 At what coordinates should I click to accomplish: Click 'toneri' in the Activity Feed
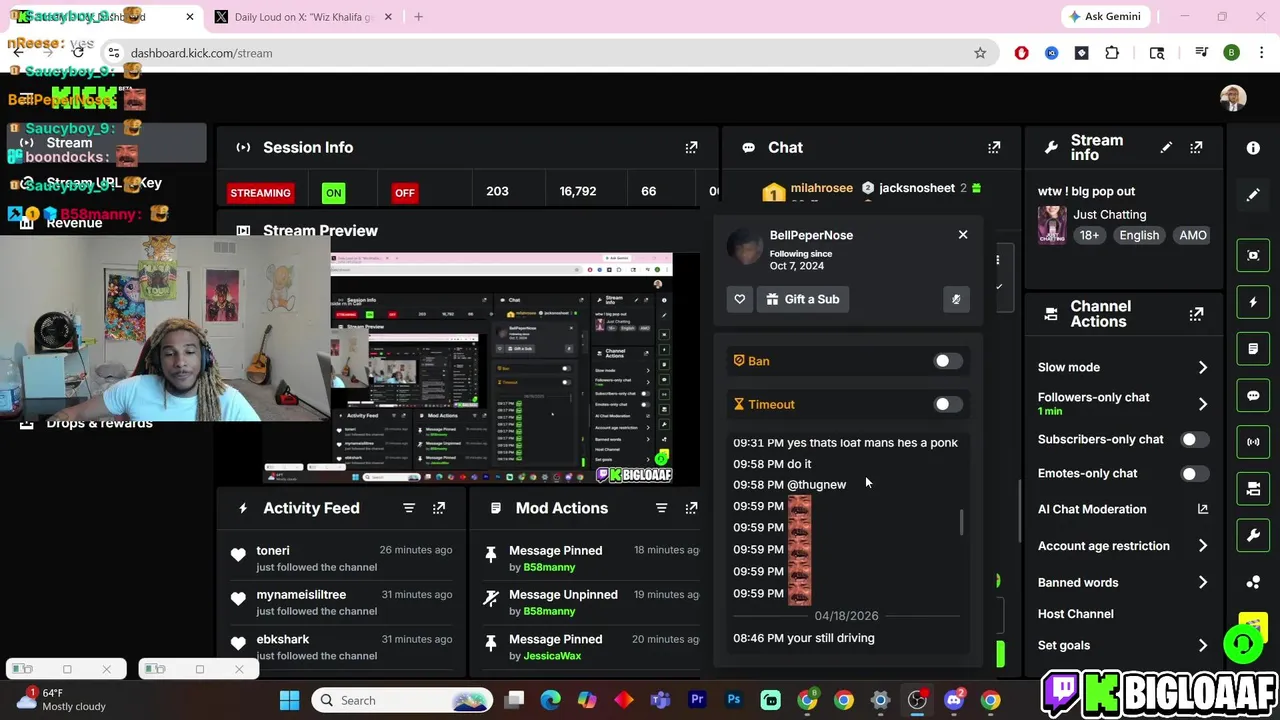click(x=273, y=551)
